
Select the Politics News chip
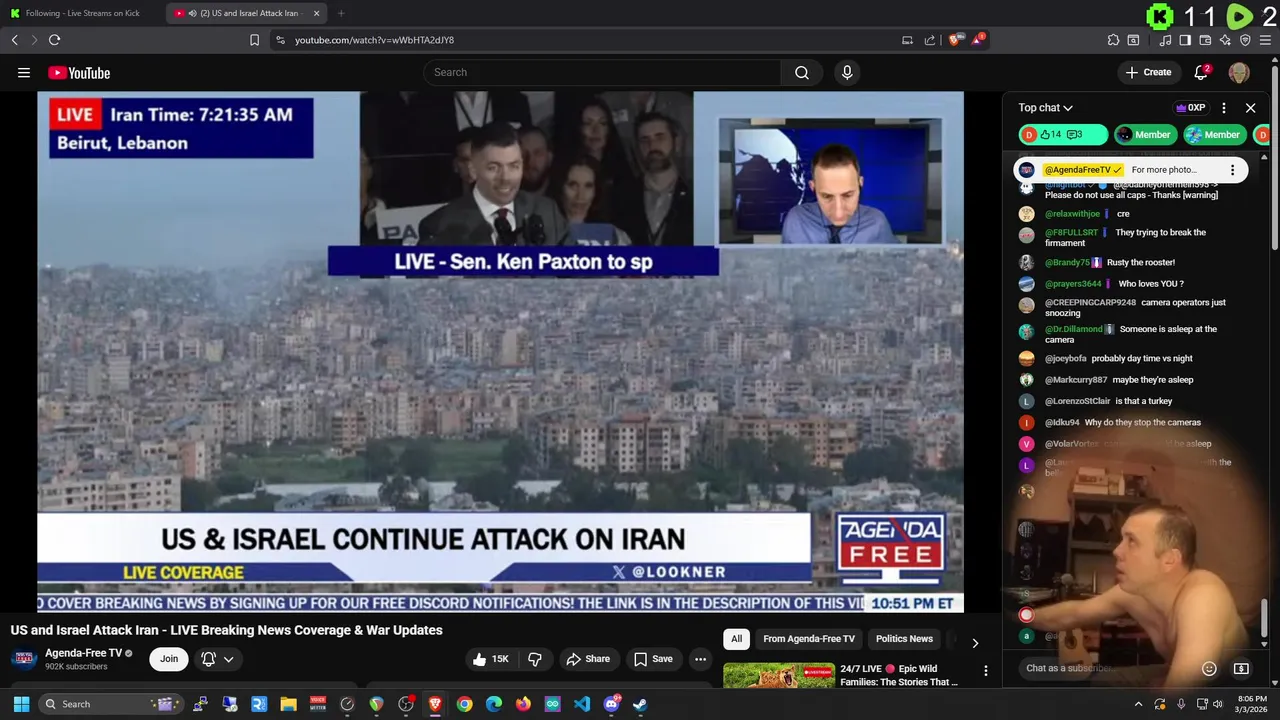point(904,639)
